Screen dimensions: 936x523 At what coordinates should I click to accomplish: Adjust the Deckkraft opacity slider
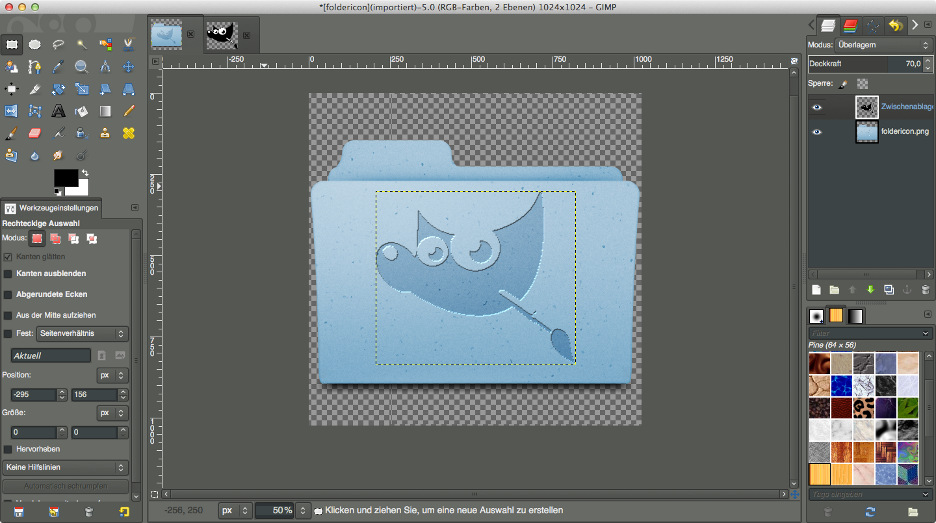(865, 63)
